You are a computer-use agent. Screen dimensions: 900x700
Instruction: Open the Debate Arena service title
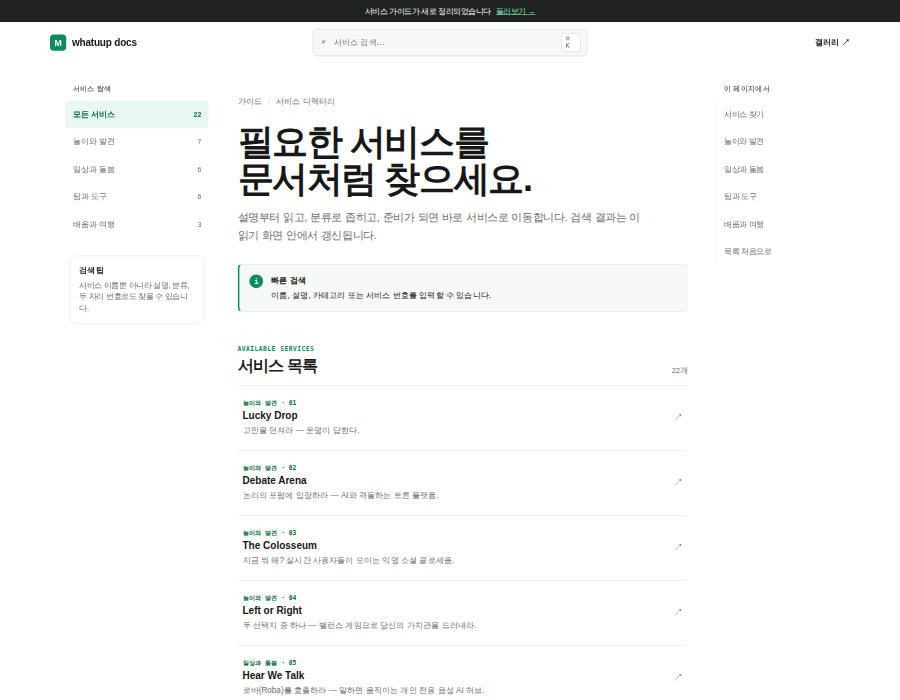point(274,480)
